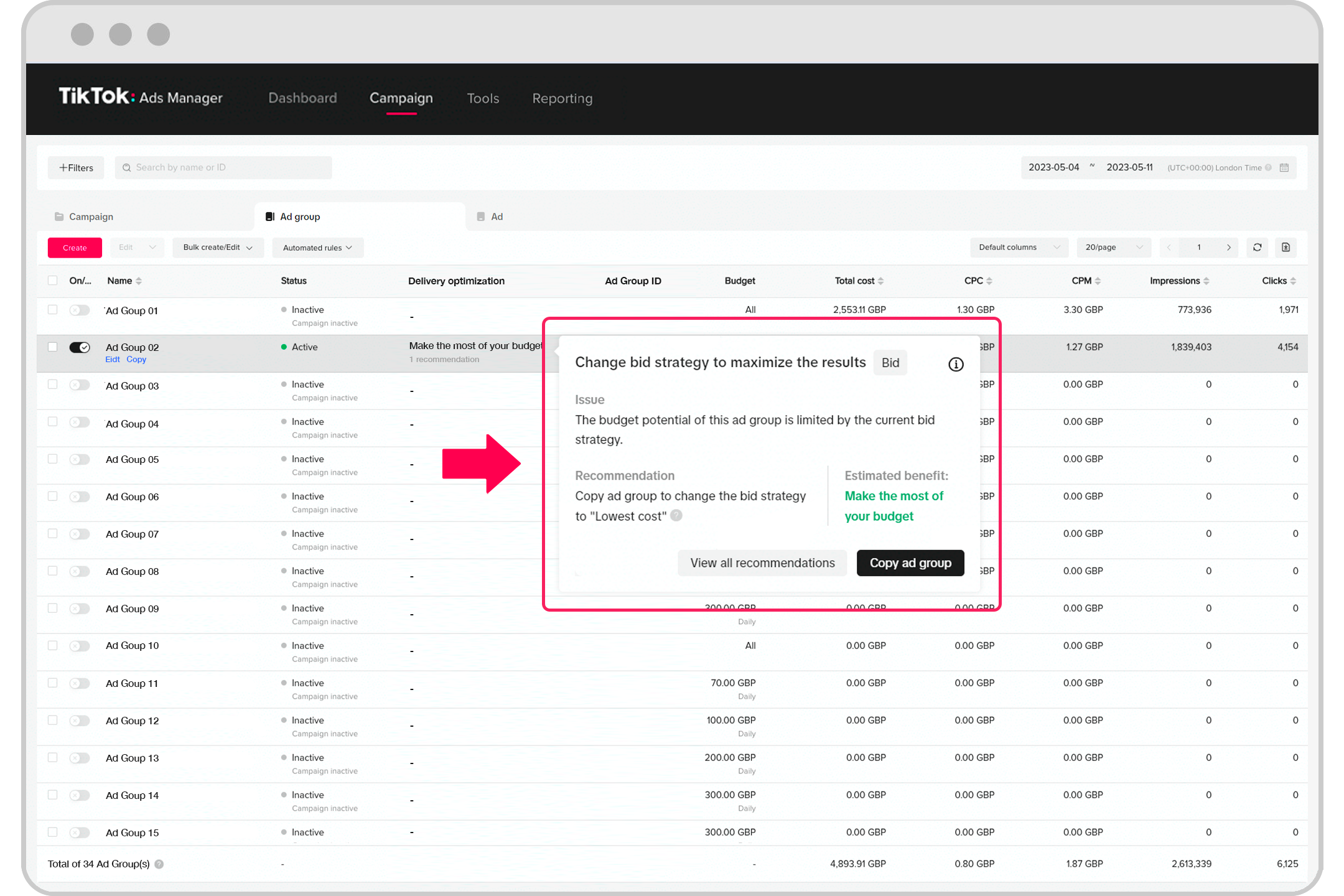The height and width of the screenshot is (896, 1344).
Task: Click the refresh icon in toolbar
Action: (1259, 247)
